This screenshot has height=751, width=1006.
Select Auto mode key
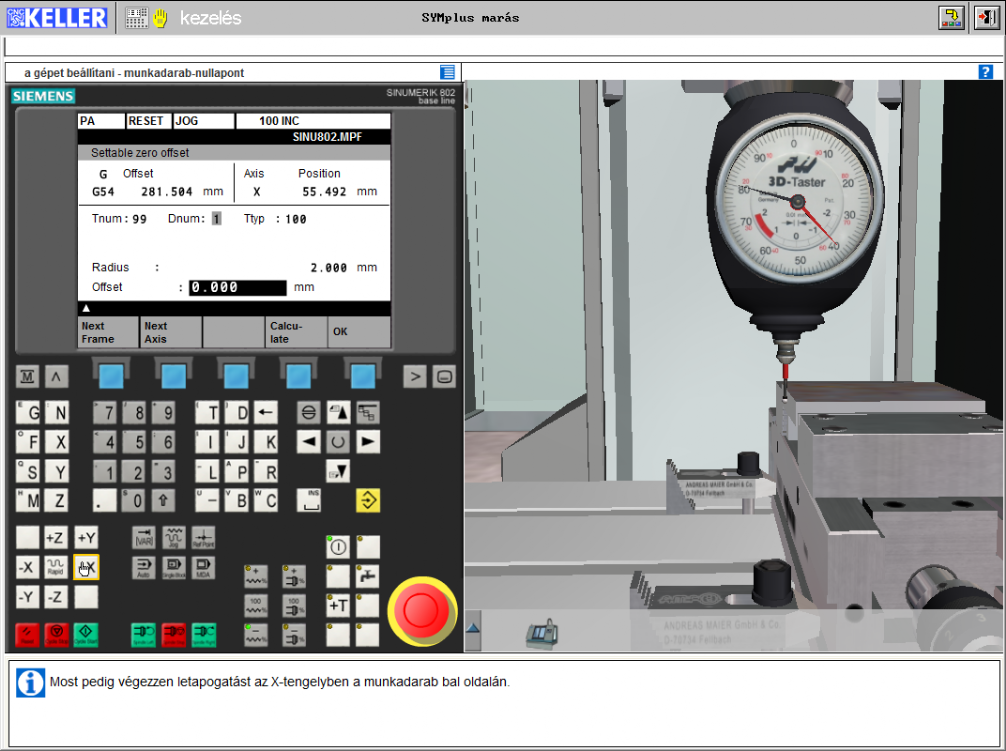click(144, 567)
